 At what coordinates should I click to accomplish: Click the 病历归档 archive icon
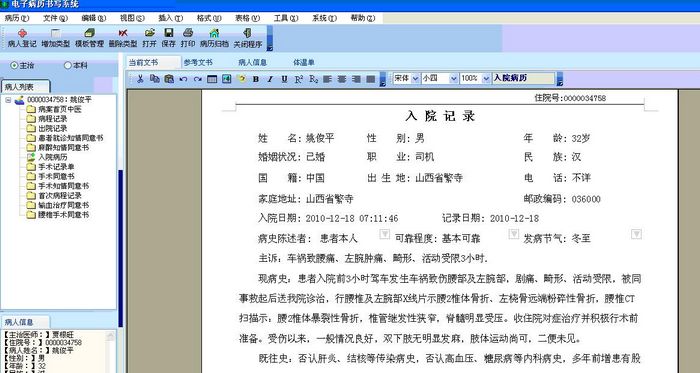click(x=214, y=38)
